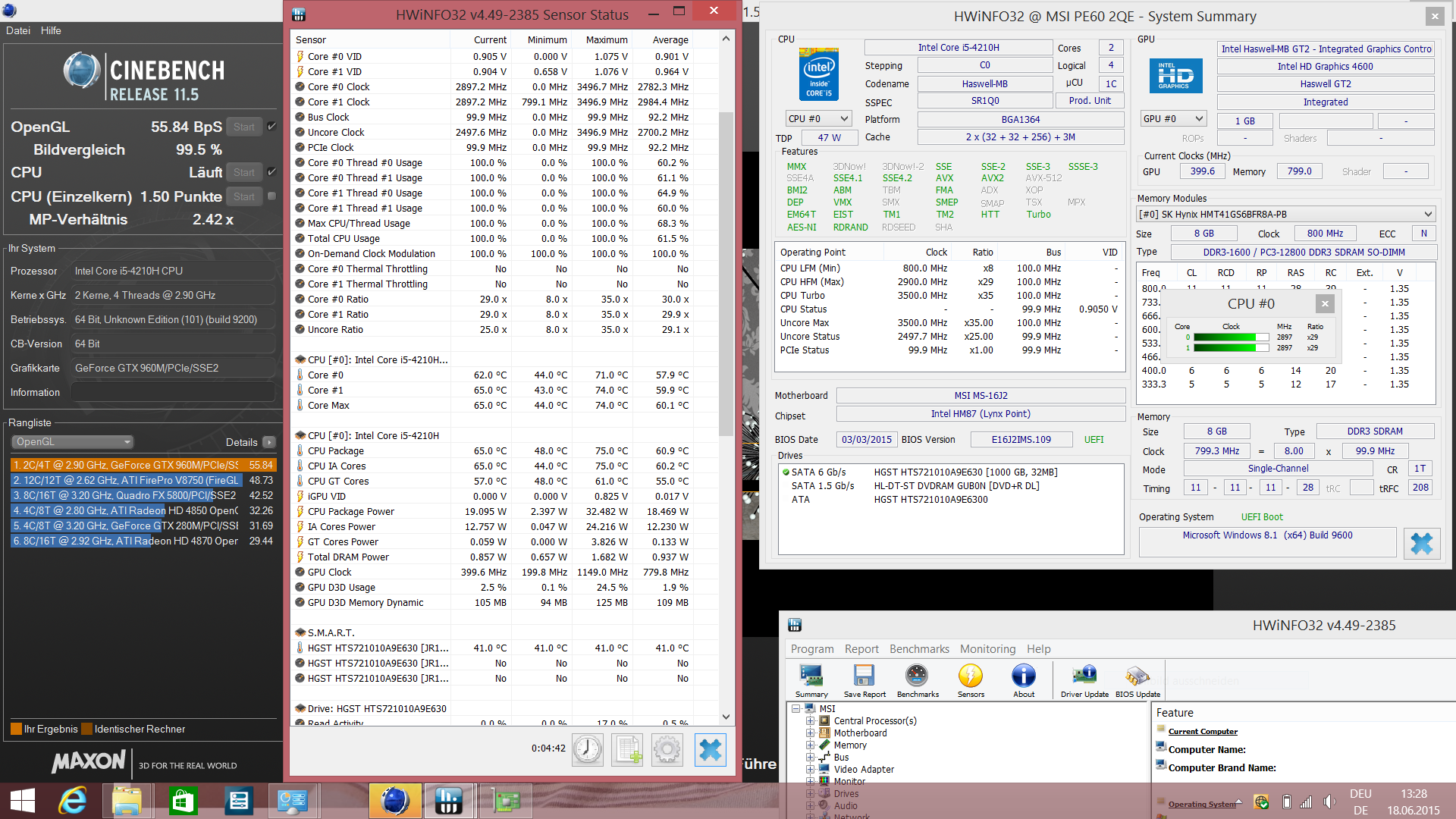The image size is (1456, 819).
Task: Toggle the CPU test checkbox in Cinebench
Action: coord(271,172)
